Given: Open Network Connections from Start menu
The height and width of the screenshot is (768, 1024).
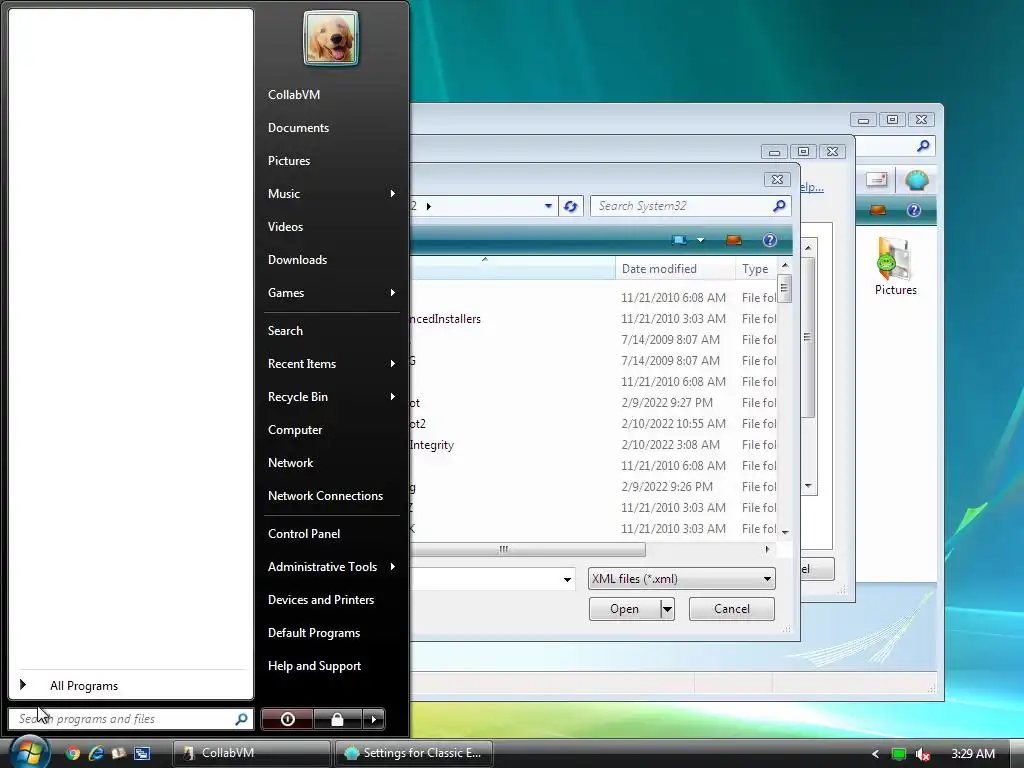Looking at the screenshot, I should coord(325,496).
